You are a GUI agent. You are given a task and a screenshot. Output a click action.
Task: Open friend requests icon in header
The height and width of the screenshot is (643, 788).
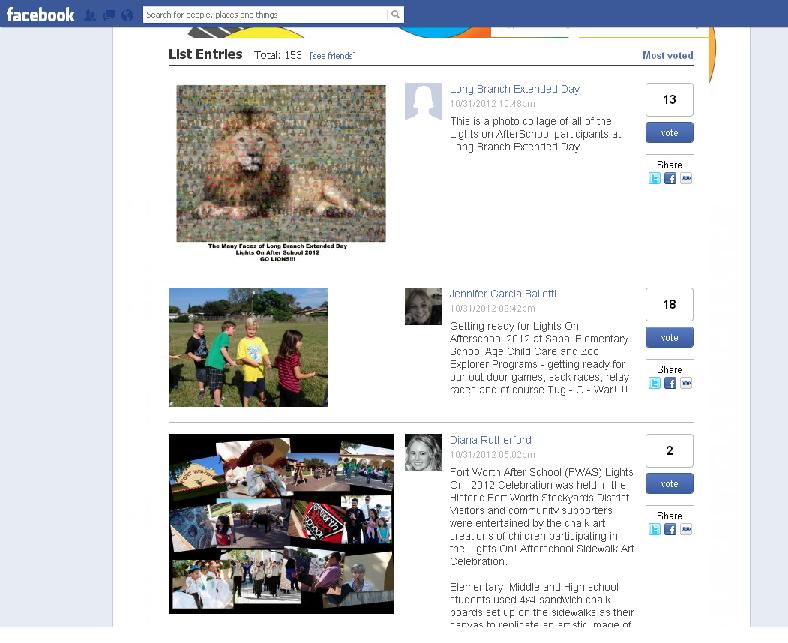(x=90, y=15)
